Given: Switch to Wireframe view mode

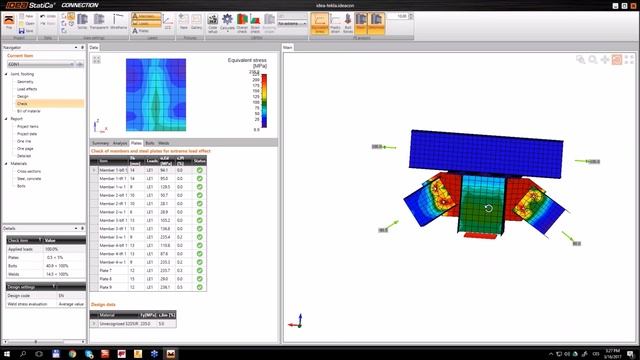Looking at the screenshot, I should click(x=118, y=21).
